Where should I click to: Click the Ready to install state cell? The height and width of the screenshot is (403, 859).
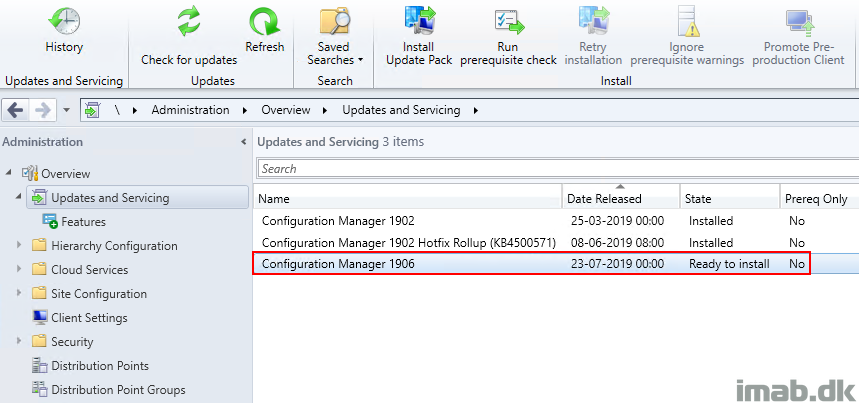(x=729, y=264)
